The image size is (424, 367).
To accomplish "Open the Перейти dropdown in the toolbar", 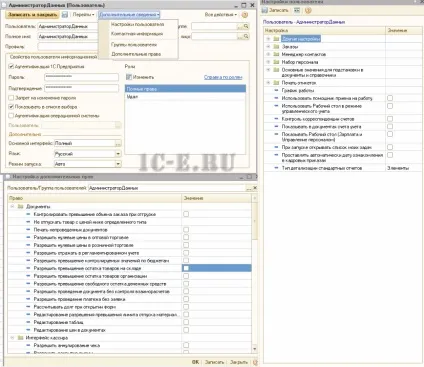I will (x=83, y=15).
